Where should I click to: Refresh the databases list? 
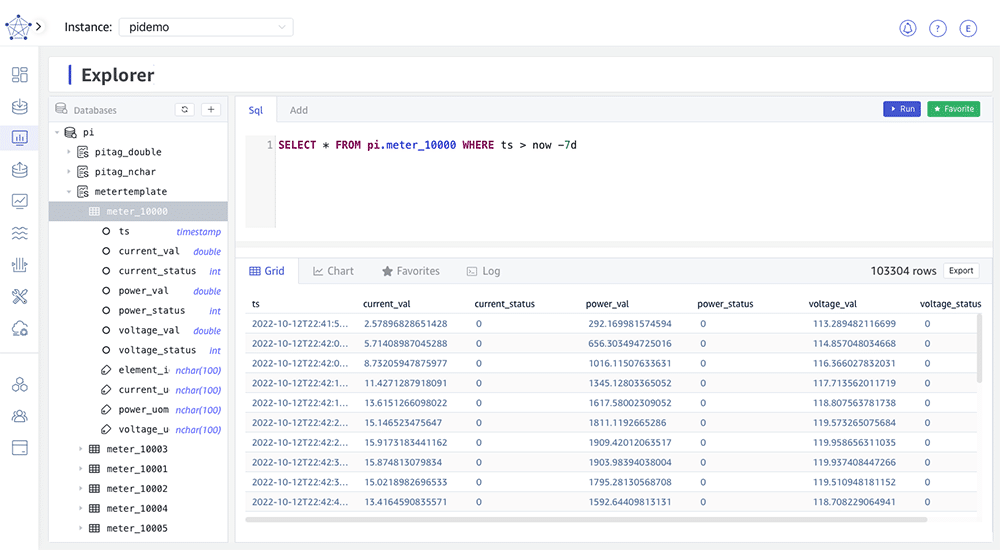pos(184,110)
